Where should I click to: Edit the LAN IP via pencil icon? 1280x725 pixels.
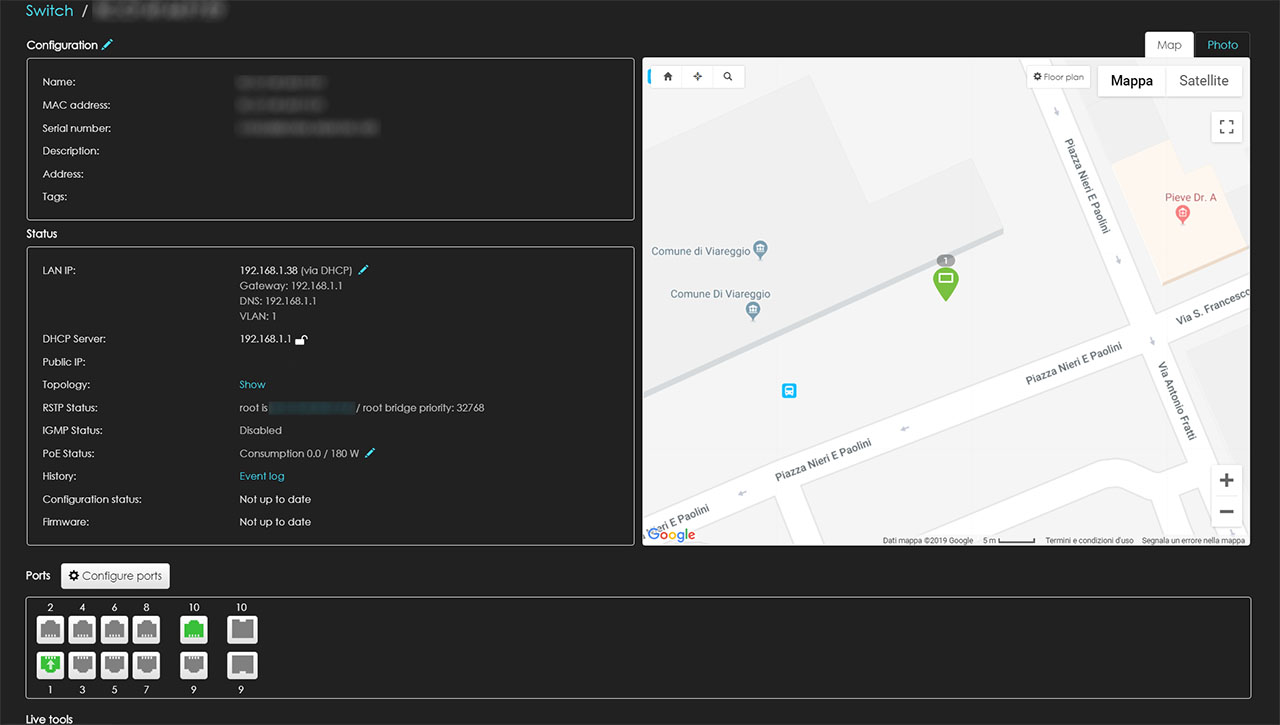[x=363, y=270]
